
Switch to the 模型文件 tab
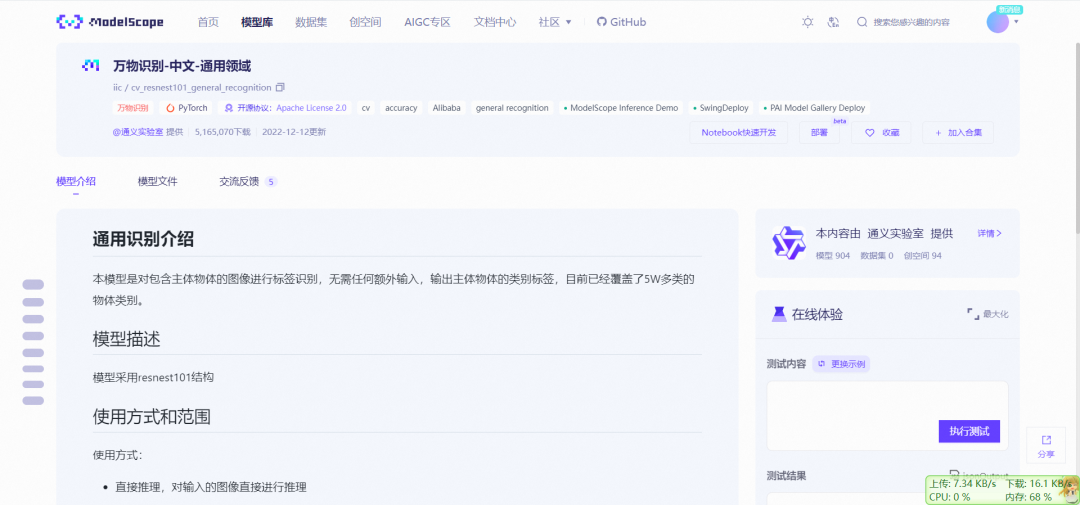158,182
